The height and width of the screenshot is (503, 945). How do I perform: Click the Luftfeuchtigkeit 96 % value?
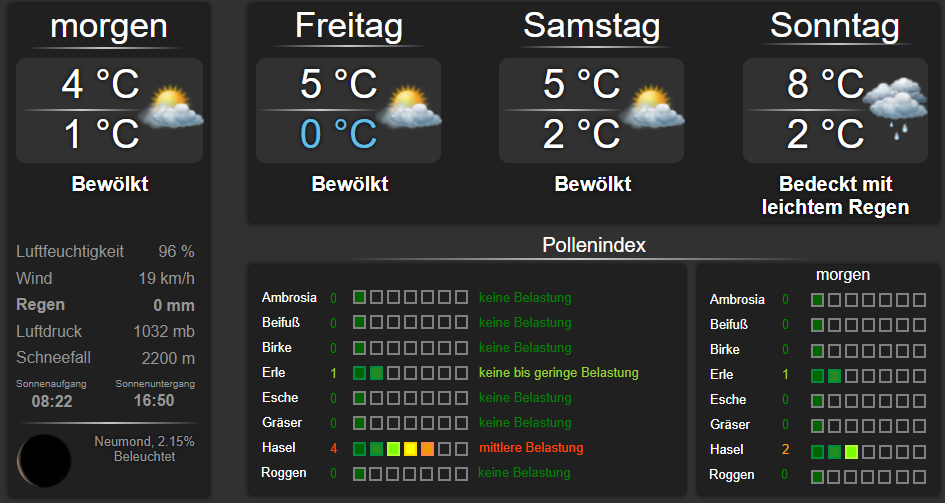pyautogui.click(x=177, y=251)
